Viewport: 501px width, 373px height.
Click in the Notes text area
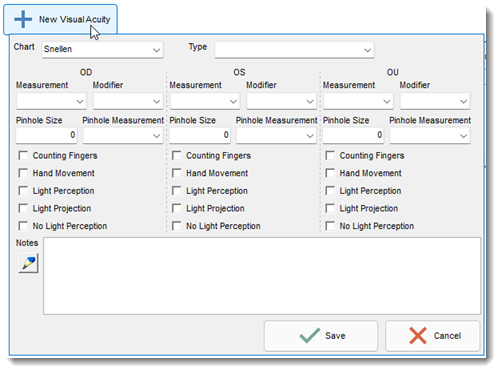tap(262, 276)
